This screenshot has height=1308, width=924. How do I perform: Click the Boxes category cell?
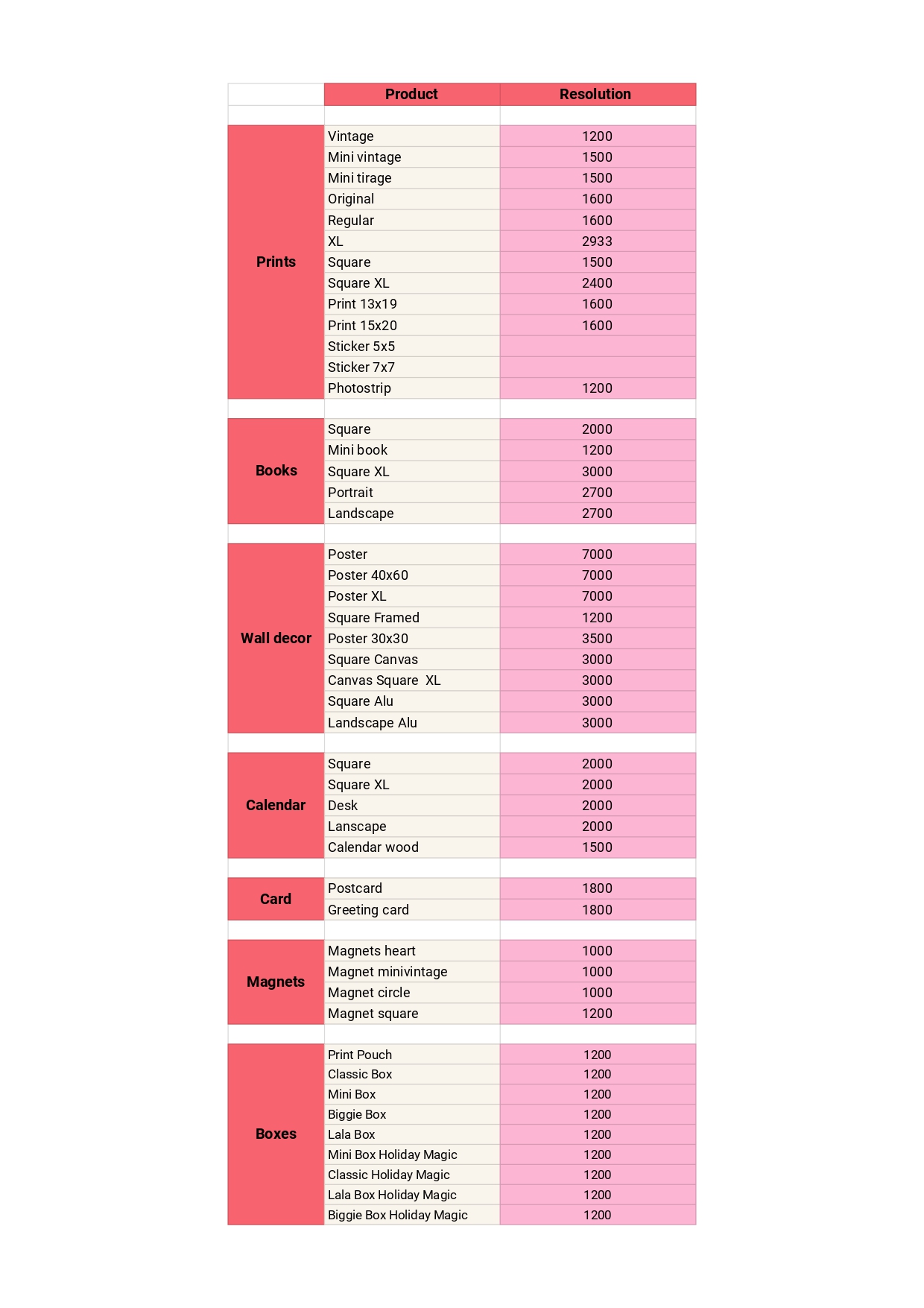[x=276, y=1134]
